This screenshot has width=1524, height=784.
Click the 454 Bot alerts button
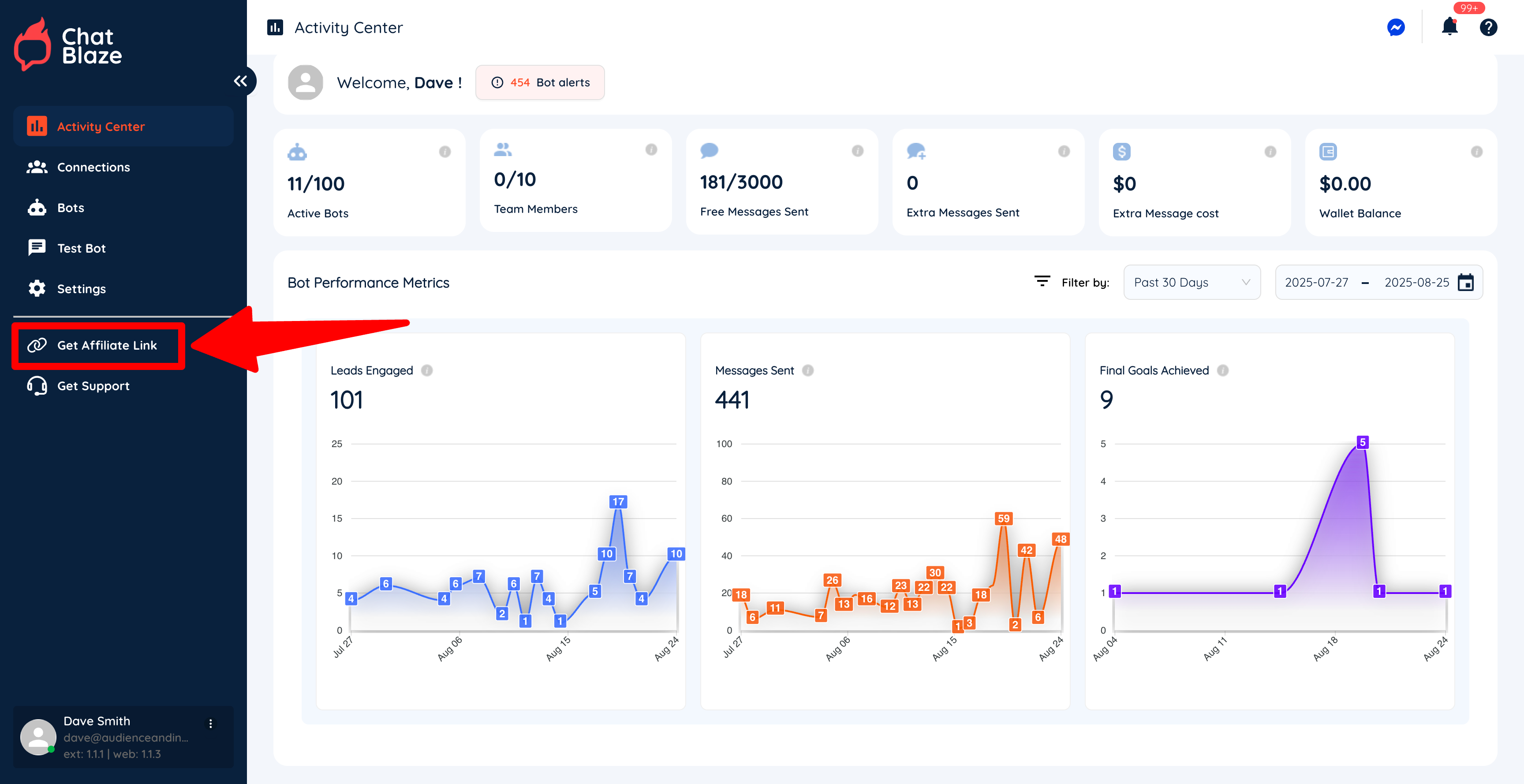[540, 83]
